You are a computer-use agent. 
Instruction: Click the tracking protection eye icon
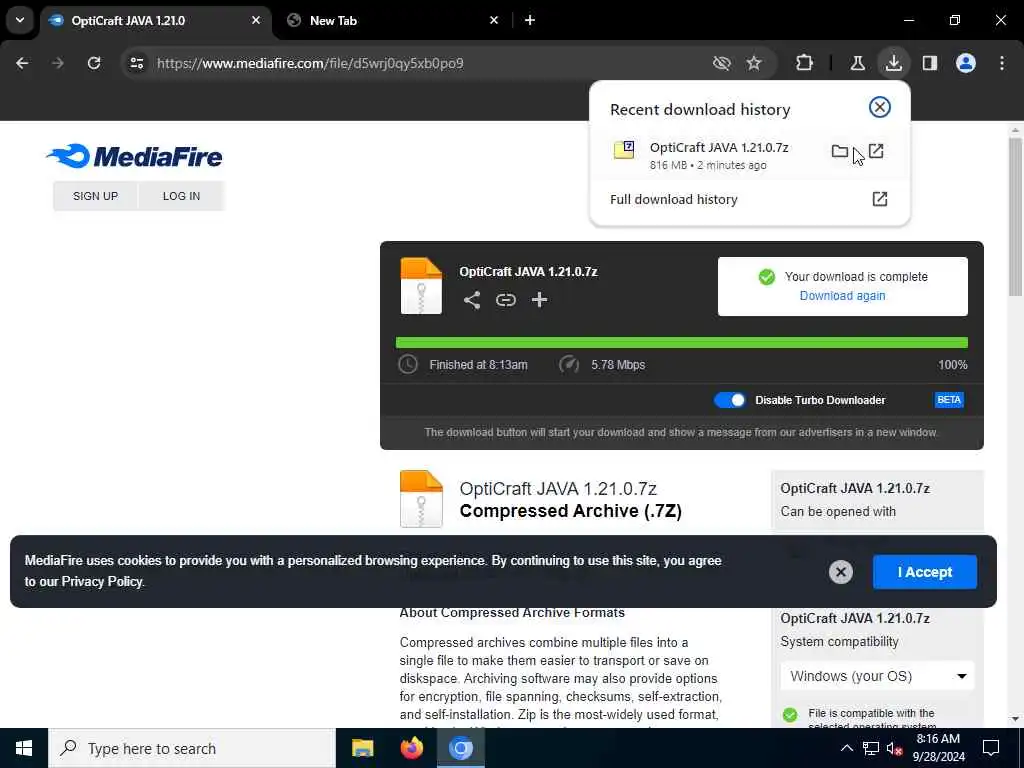coord(722,63)
